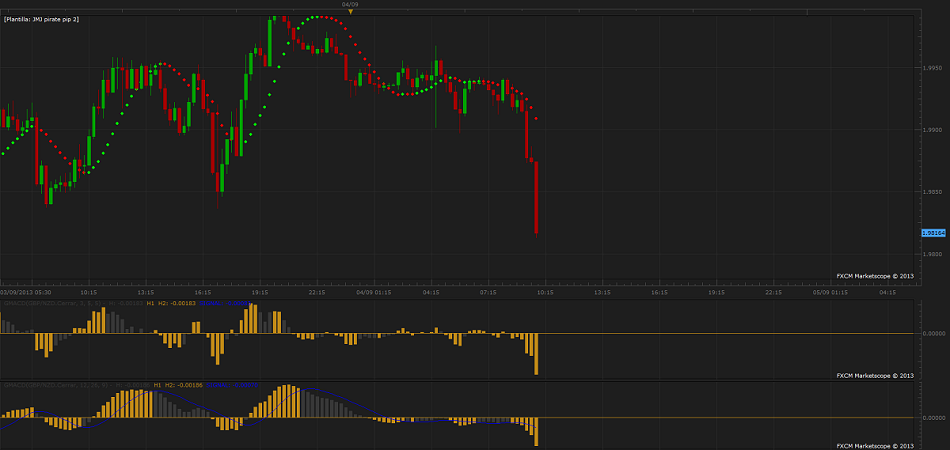This screenshot has width=950, height=450.
Task: Click the 13:15 time label left of 16:15
Action: pos(147,293)
